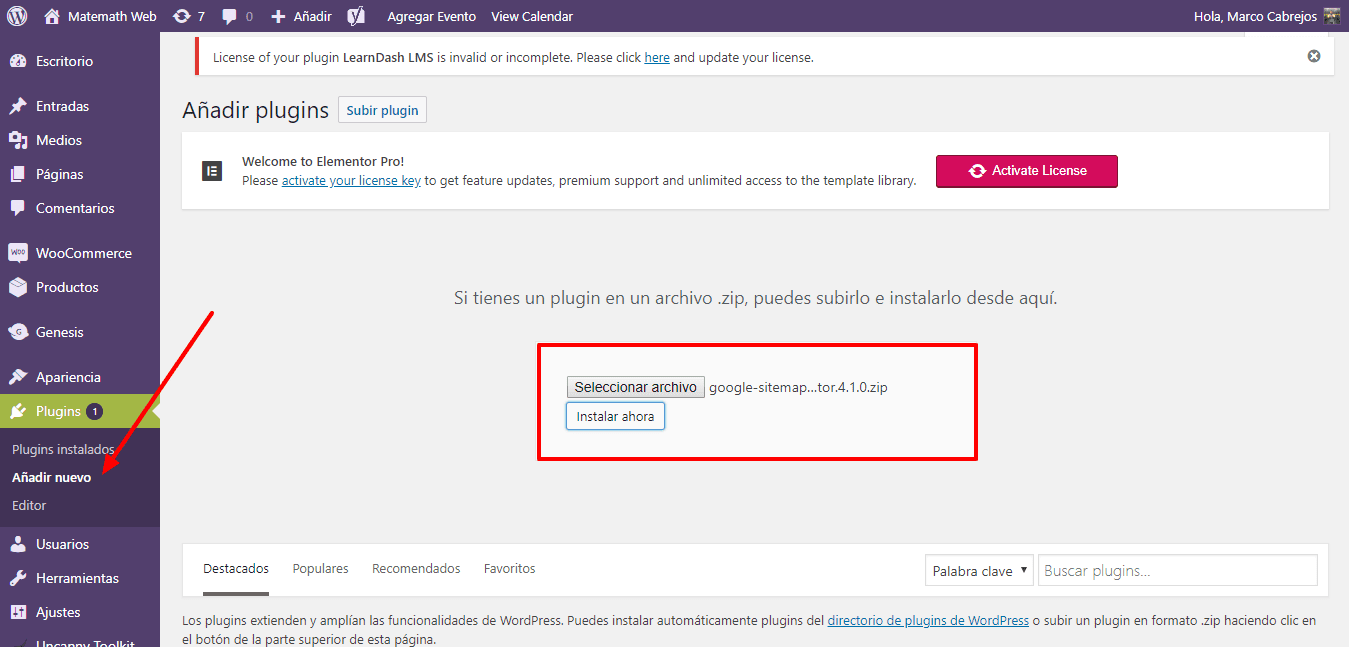
Task: Click the Genesis icon in sidebar
Action: click(x=18, y=332)
